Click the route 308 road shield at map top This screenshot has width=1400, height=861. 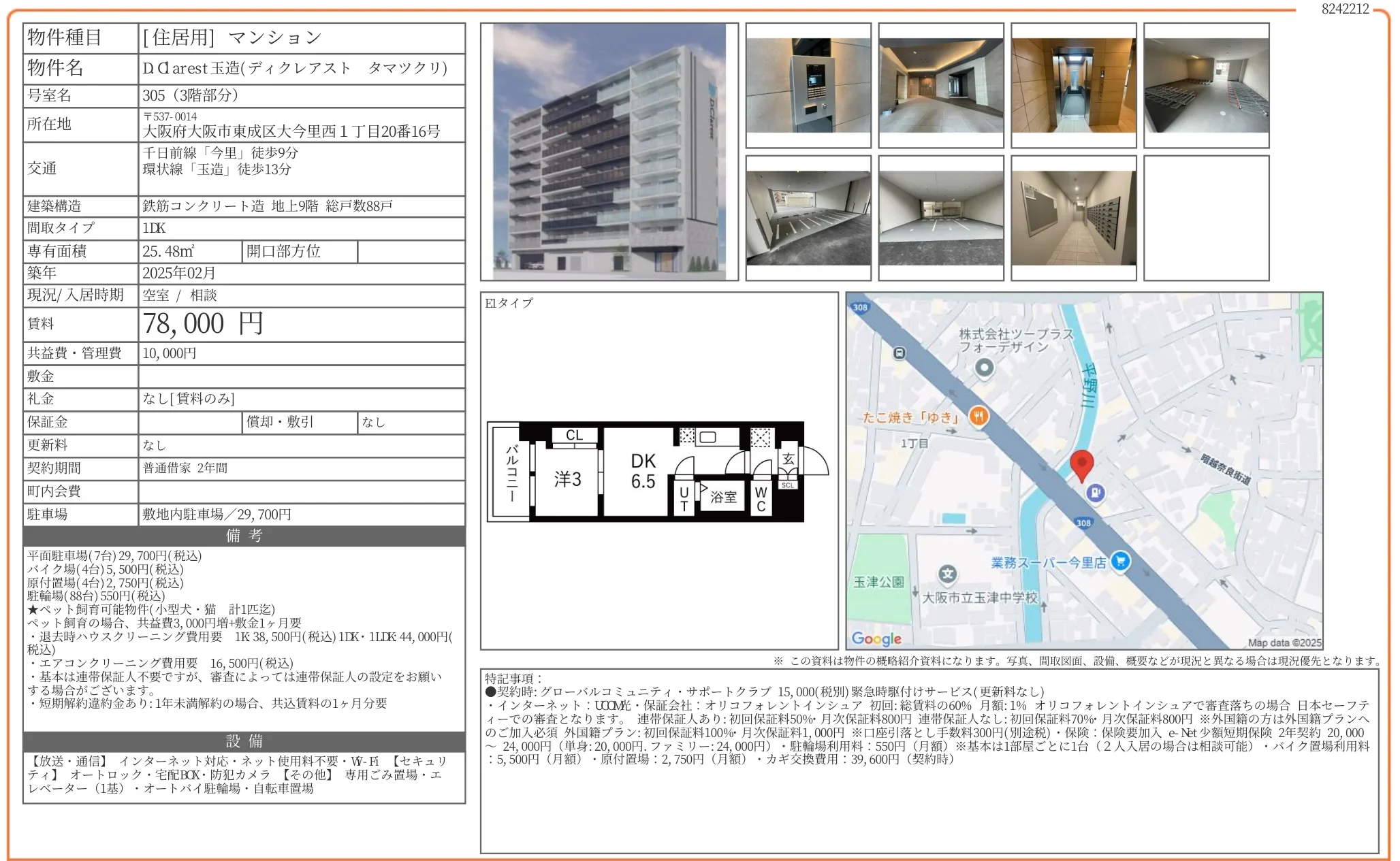pos(861,306)
